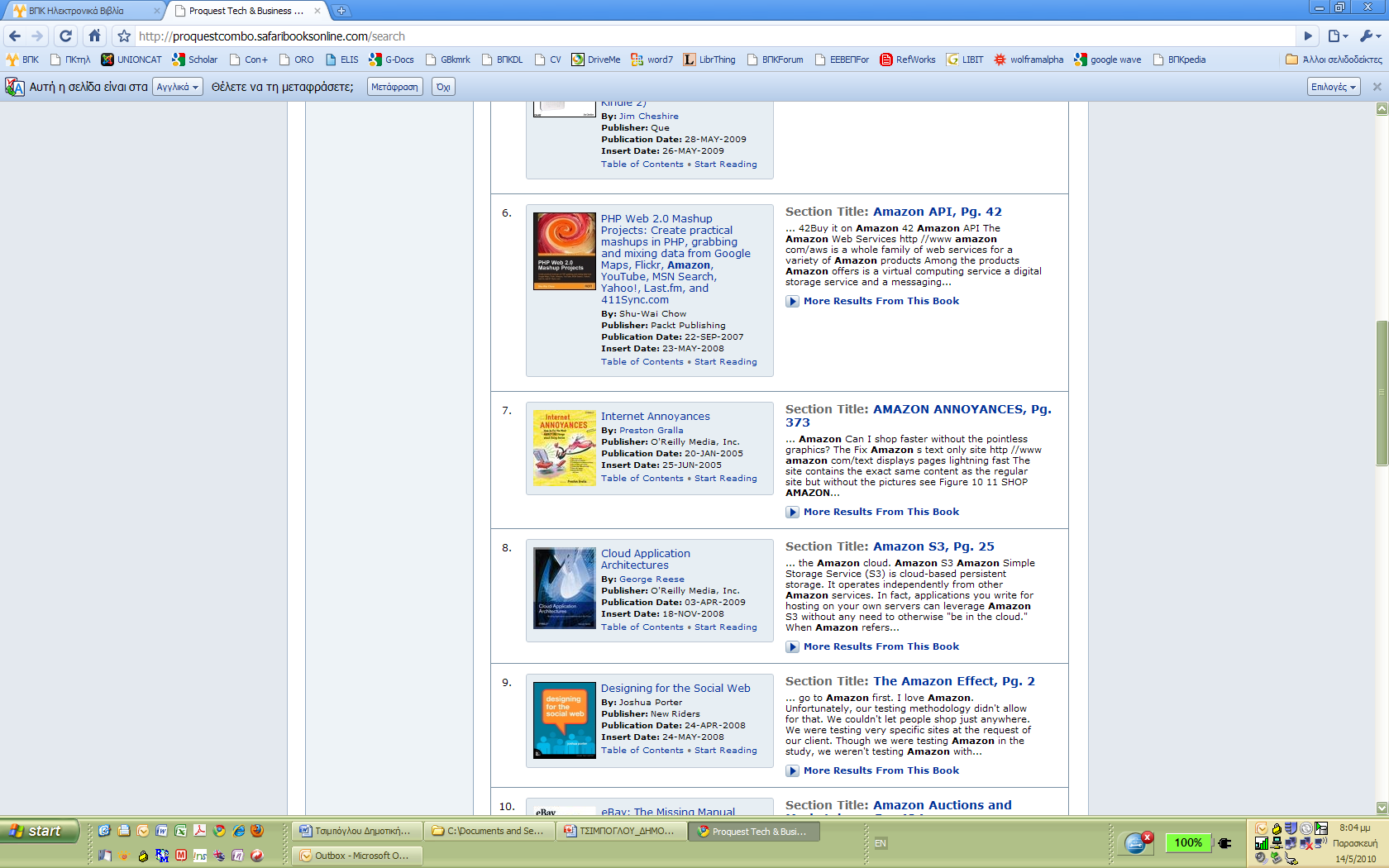Open the wolframalpha bookmark
This screenshot has height=868, width=1389.
pyautogui.click(x=1029, y=60)
